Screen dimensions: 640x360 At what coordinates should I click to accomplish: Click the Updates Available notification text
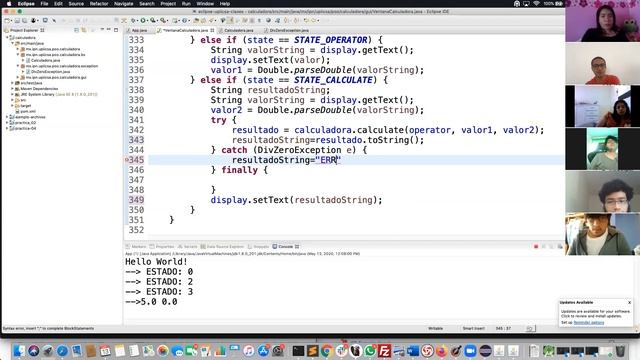pyautogui.click(x=596, y=313)
